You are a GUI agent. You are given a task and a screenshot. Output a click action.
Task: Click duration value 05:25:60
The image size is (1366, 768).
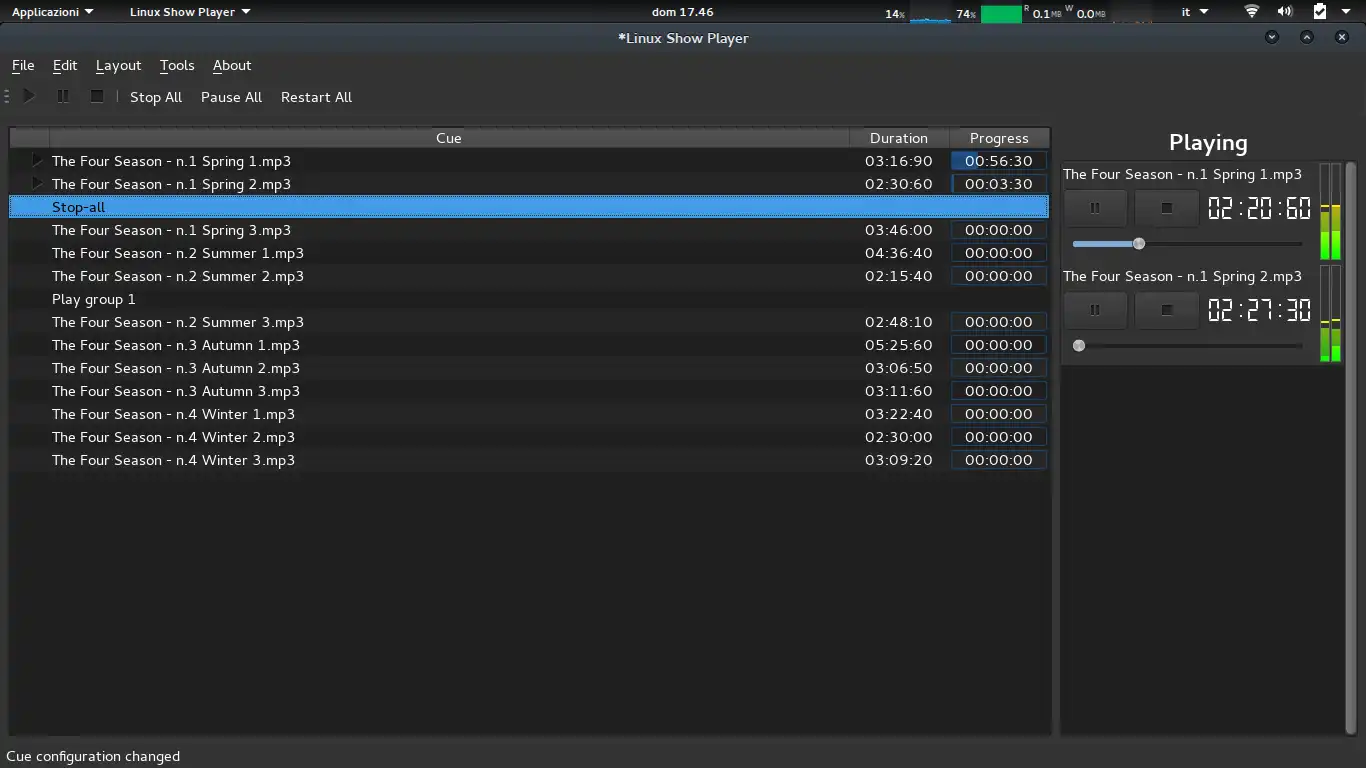[899, 345]
